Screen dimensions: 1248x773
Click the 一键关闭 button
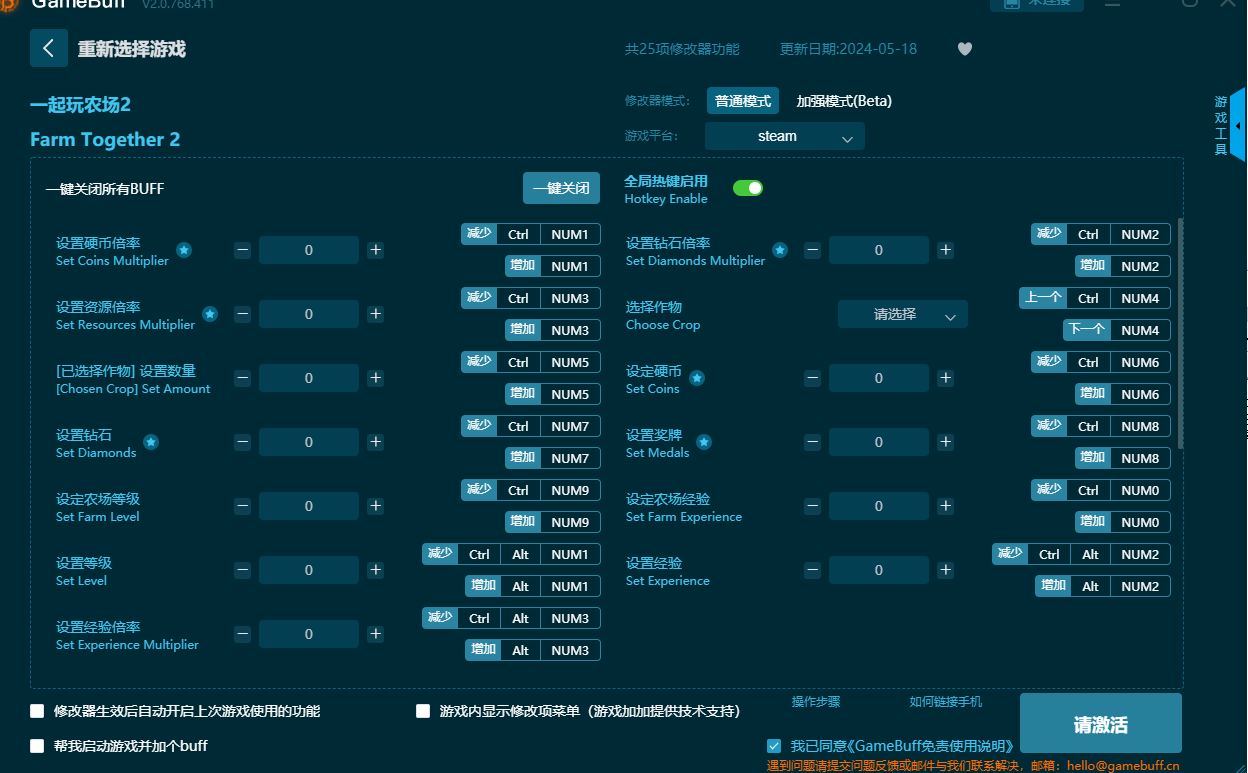point(561,188)
